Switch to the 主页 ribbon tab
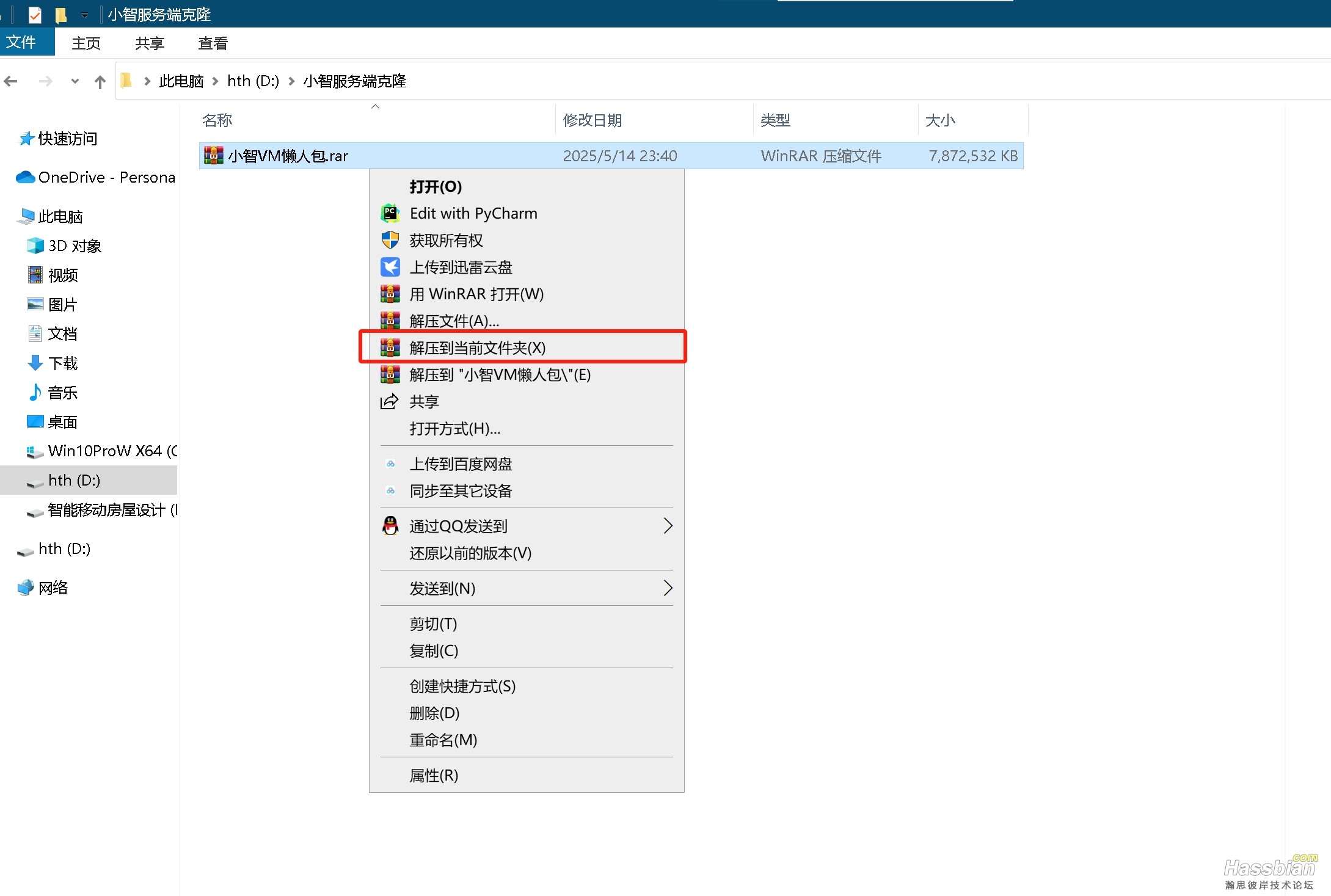The width and height of the screenshot is (1331, 896). pyautogui.click(x=86, y=43)
